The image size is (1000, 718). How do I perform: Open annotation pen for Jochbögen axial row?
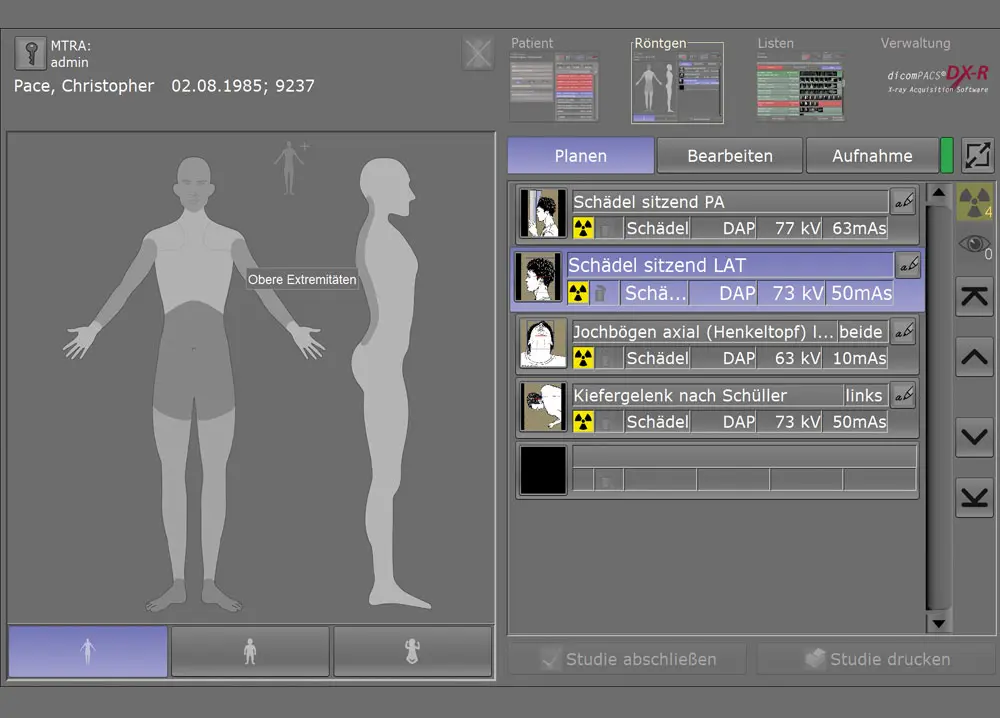(903, 331)
